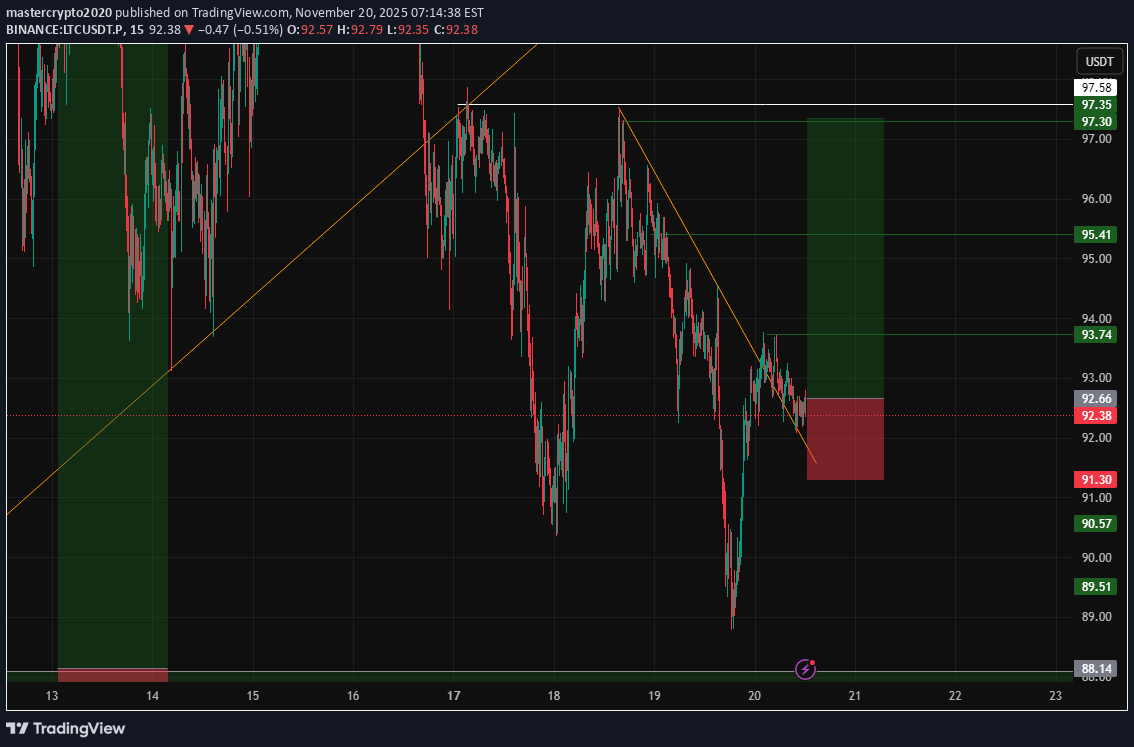Viewport: 1134px width, 747px height.
Task: Click the 97.35 price level label
Action: pos(1097,104)
